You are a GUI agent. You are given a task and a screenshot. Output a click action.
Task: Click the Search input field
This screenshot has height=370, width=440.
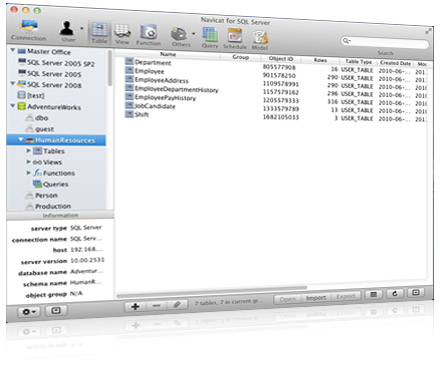[x=385, y=42]
